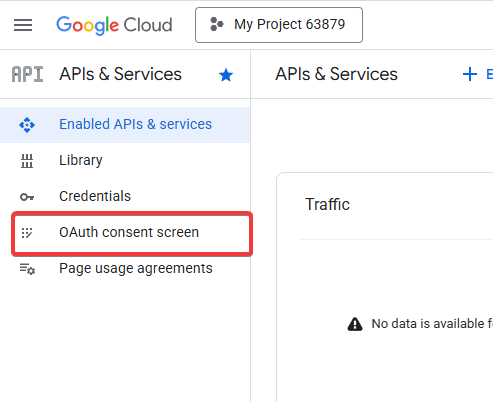Click the Credentials key icon

point(27,197)
